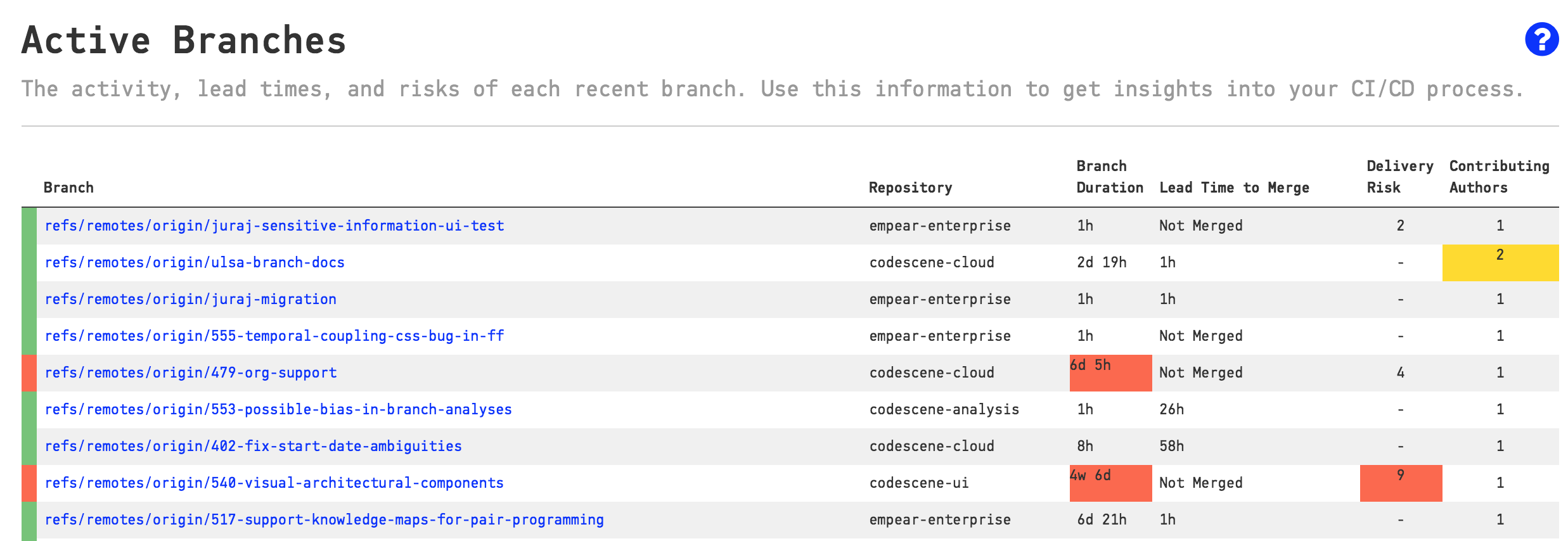
Task: Click the codescene-ui repository cell
Action: tap(919, 483)
